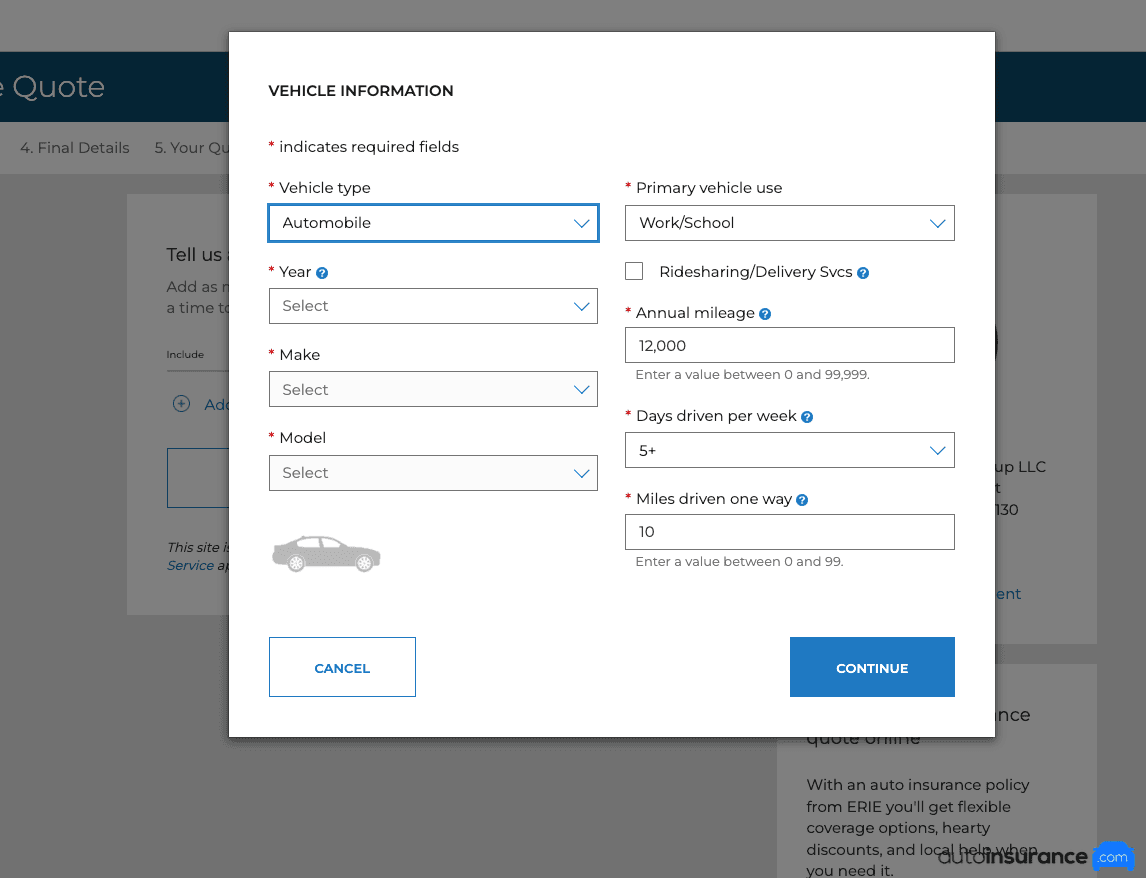Click the Miles driven one way field

point(789,532)
